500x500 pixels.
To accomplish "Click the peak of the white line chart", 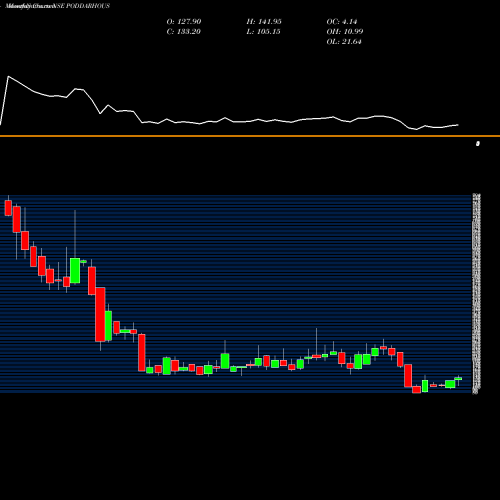I will point(8,77).
